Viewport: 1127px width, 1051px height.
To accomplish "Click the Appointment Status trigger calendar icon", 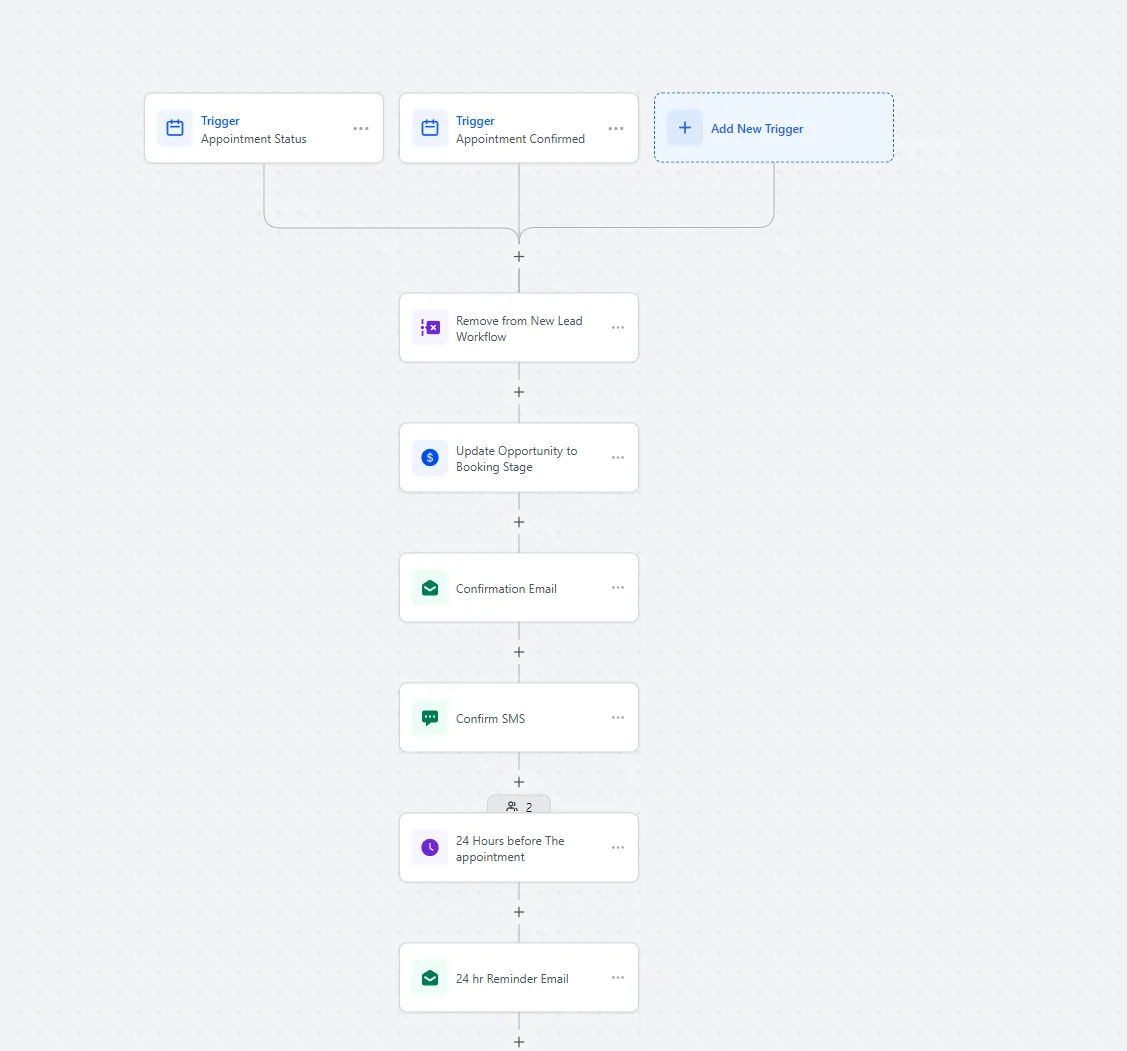I will 175,128.
